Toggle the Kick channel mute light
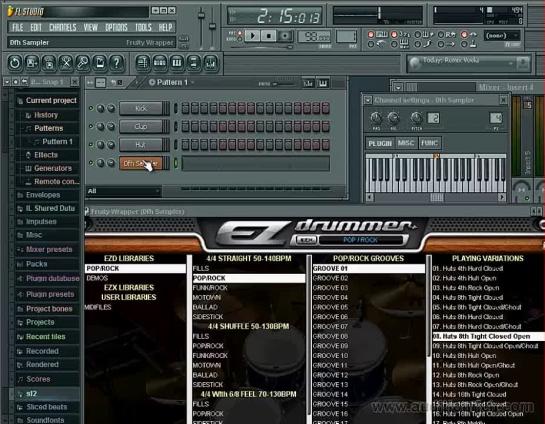 click(91, 108)
